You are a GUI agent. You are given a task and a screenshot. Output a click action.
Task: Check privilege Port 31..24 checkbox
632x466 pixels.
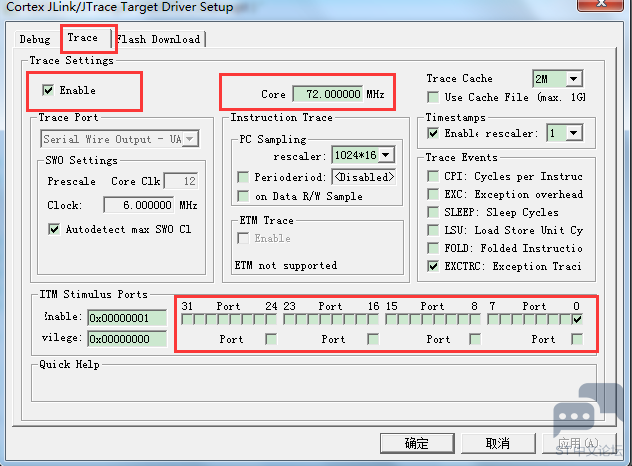pyautogui.click(x=271, y=339)
